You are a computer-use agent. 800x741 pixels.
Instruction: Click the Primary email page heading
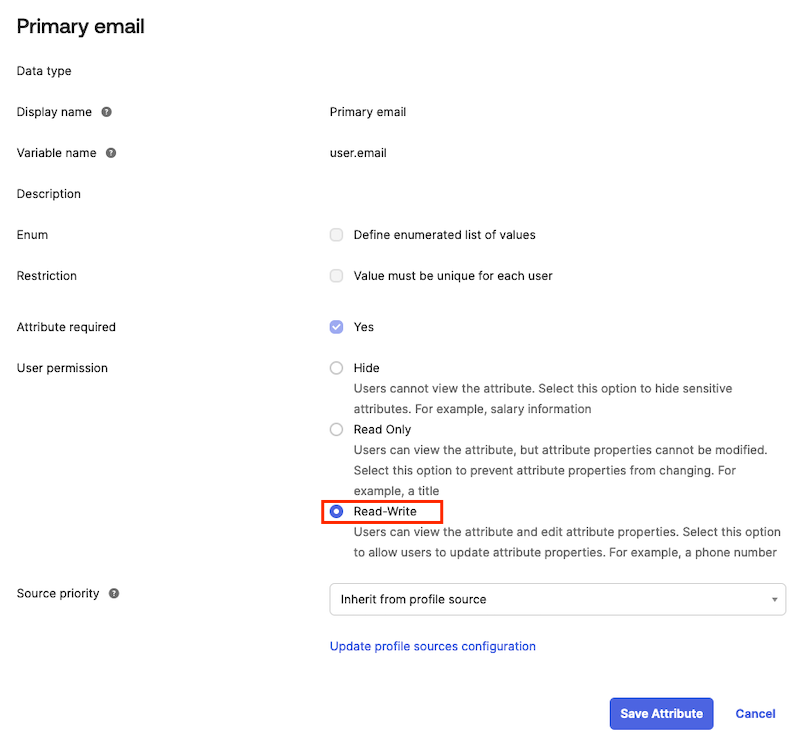point(80,26)
